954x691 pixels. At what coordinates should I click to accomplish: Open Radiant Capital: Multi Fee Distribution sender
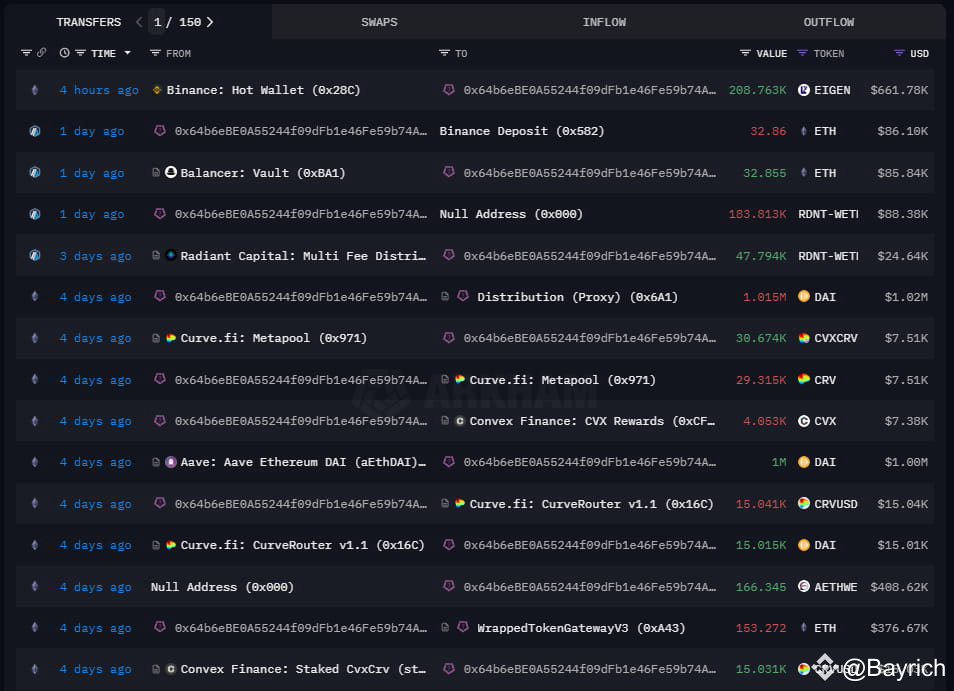(x=303, y=256)
